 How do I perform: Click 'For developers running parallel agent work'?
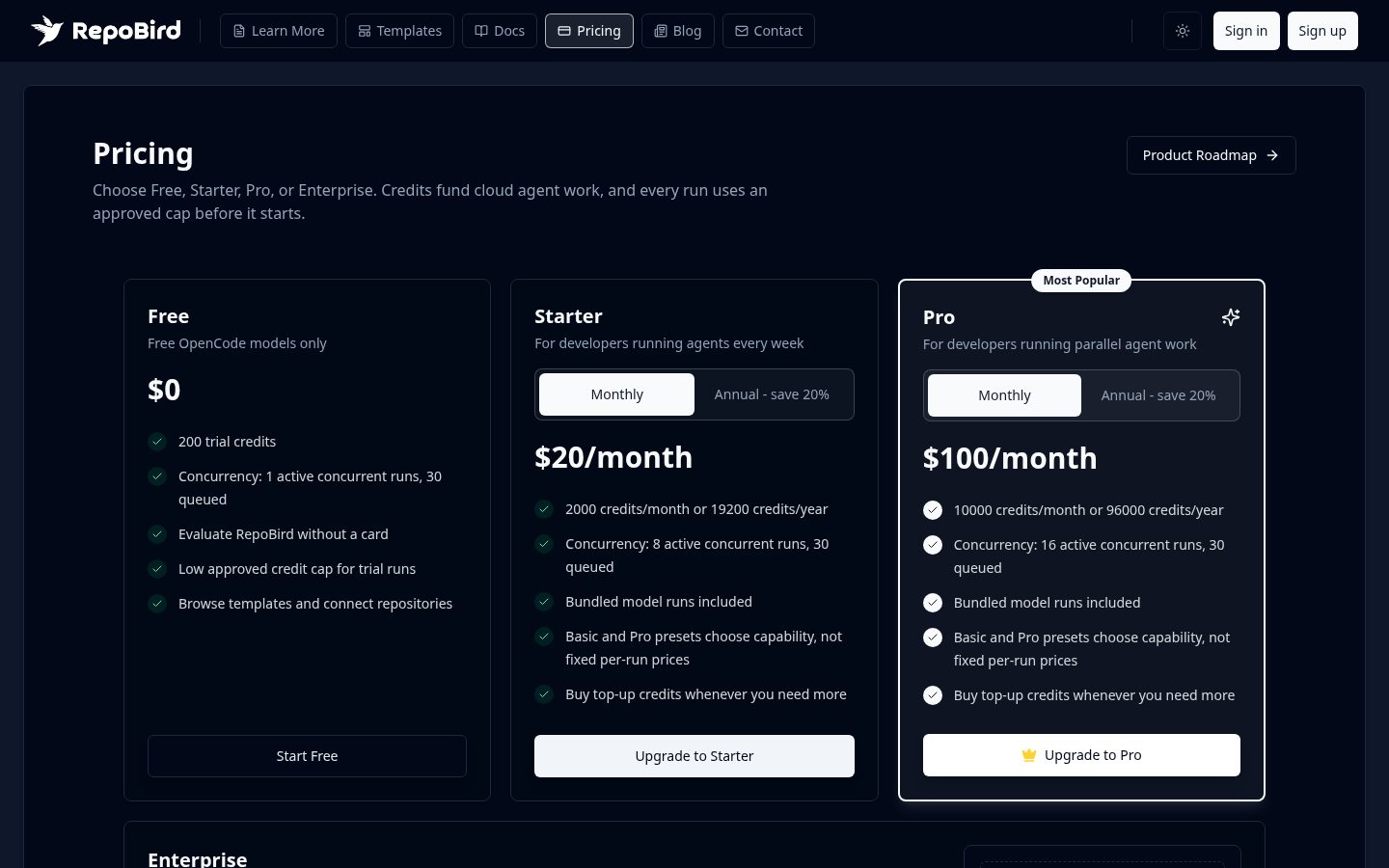(x=1059, y=344)
